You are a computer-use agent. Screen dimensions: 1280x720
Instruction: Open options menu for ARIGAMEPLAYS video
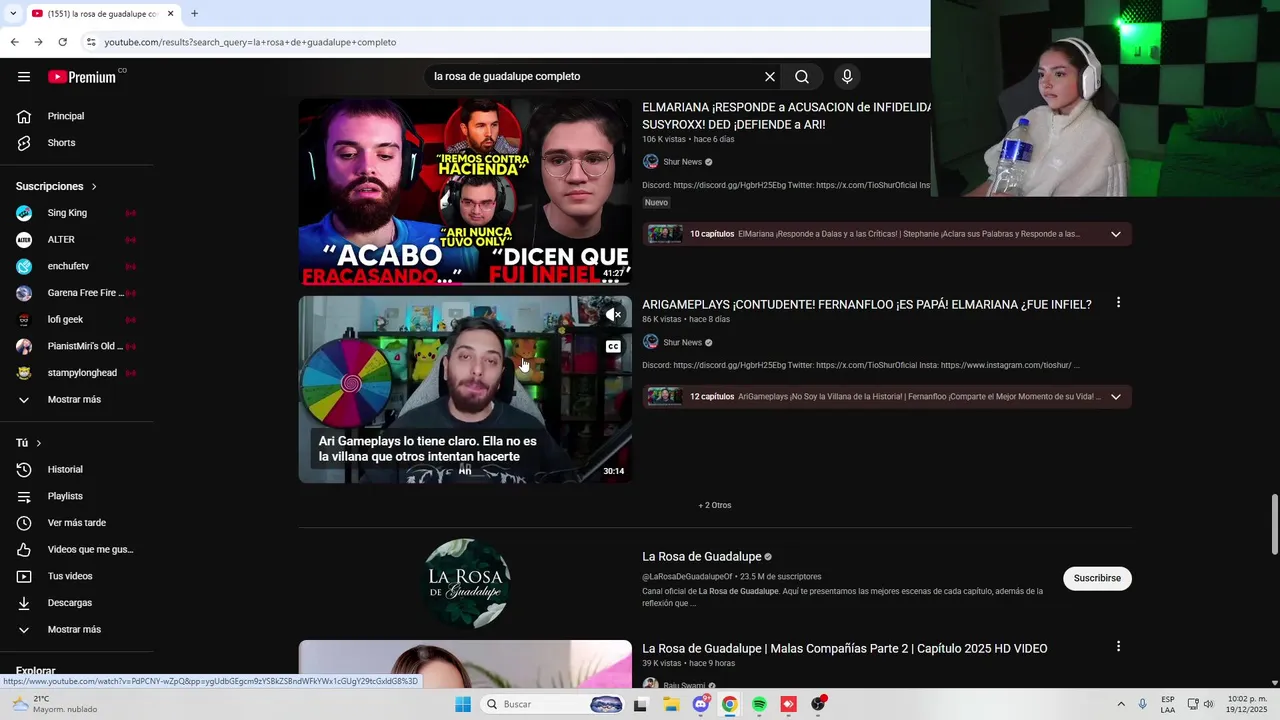[x=1118, y=302]
